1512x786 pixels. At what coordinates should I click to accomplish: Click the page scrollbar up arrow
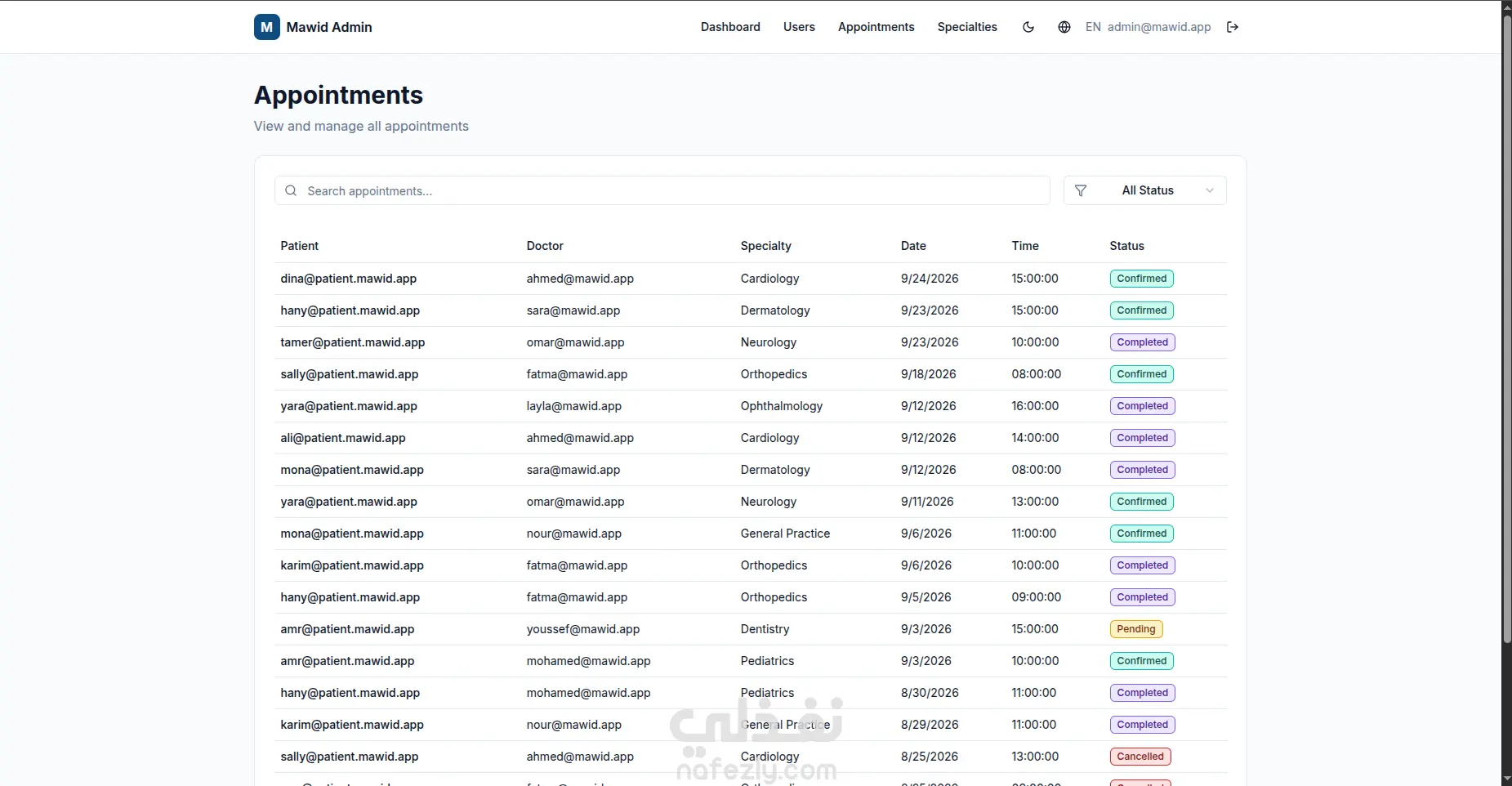(x=1507, y=7)
